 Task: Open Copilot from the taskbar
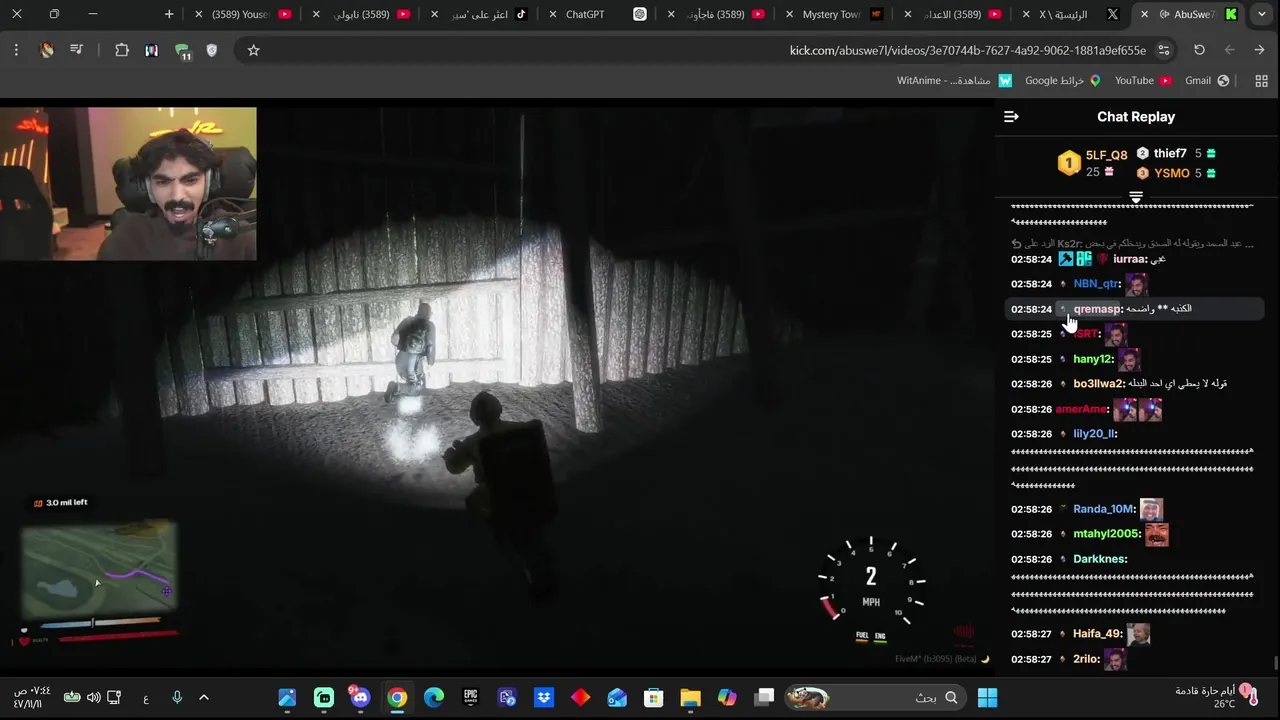727,697
